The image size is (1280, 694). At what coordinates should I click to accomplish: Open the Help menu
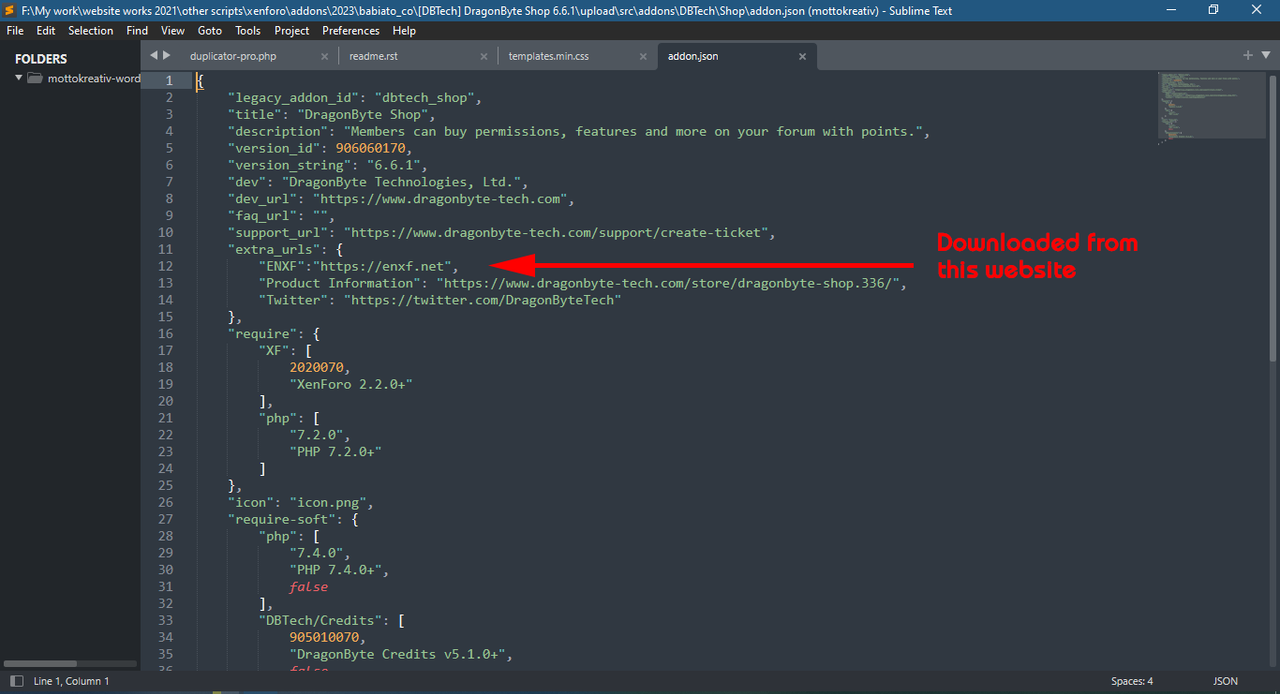click(404, 31)
